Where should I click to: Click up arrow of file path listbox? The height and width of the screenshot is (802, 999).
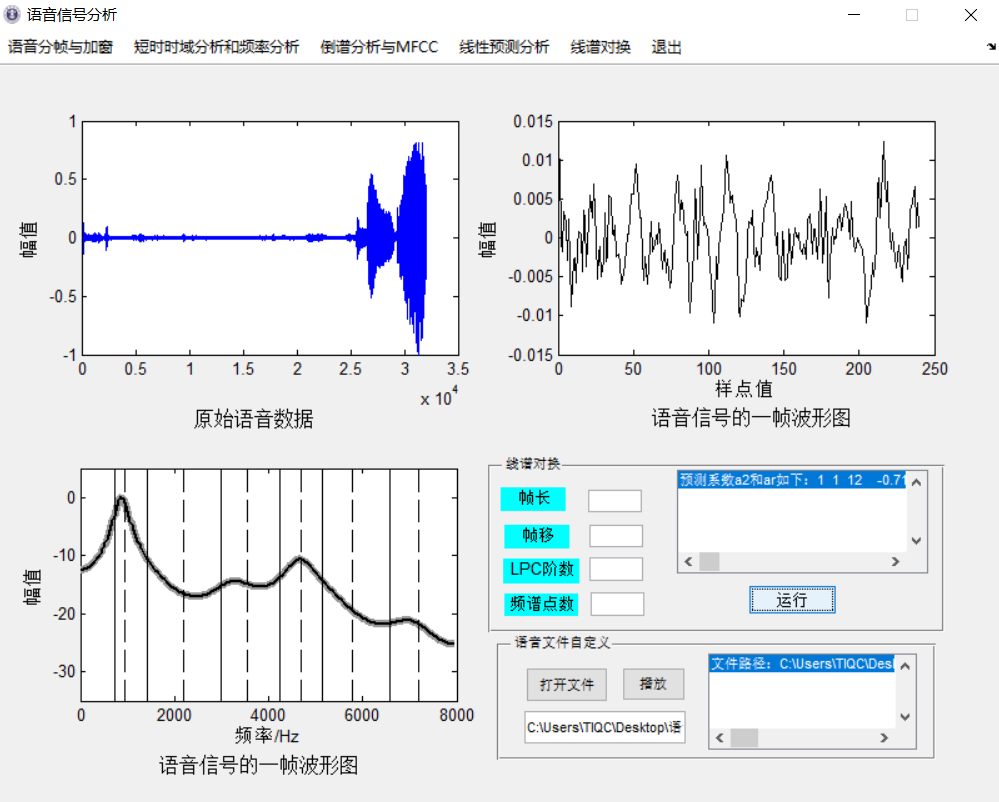pyautogui.click(x=905, y=666)
